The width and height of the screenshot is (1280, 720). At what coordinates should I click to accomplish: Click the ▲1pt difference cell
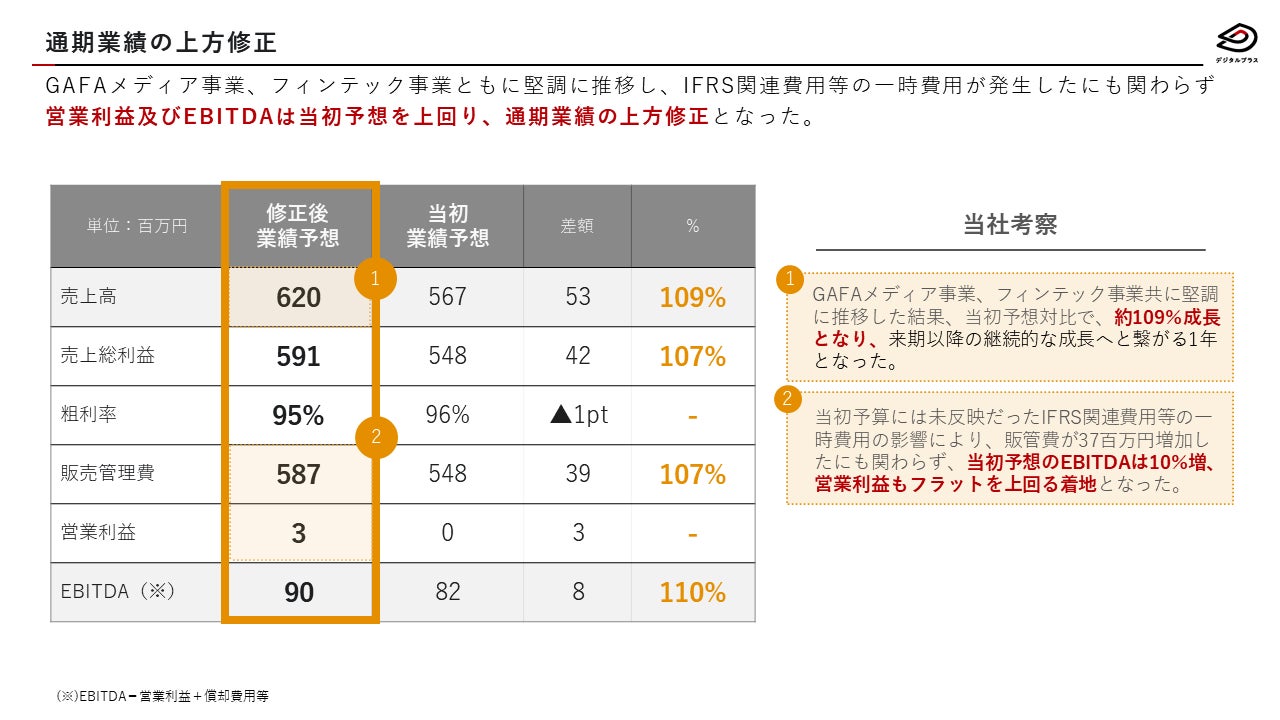578,415
